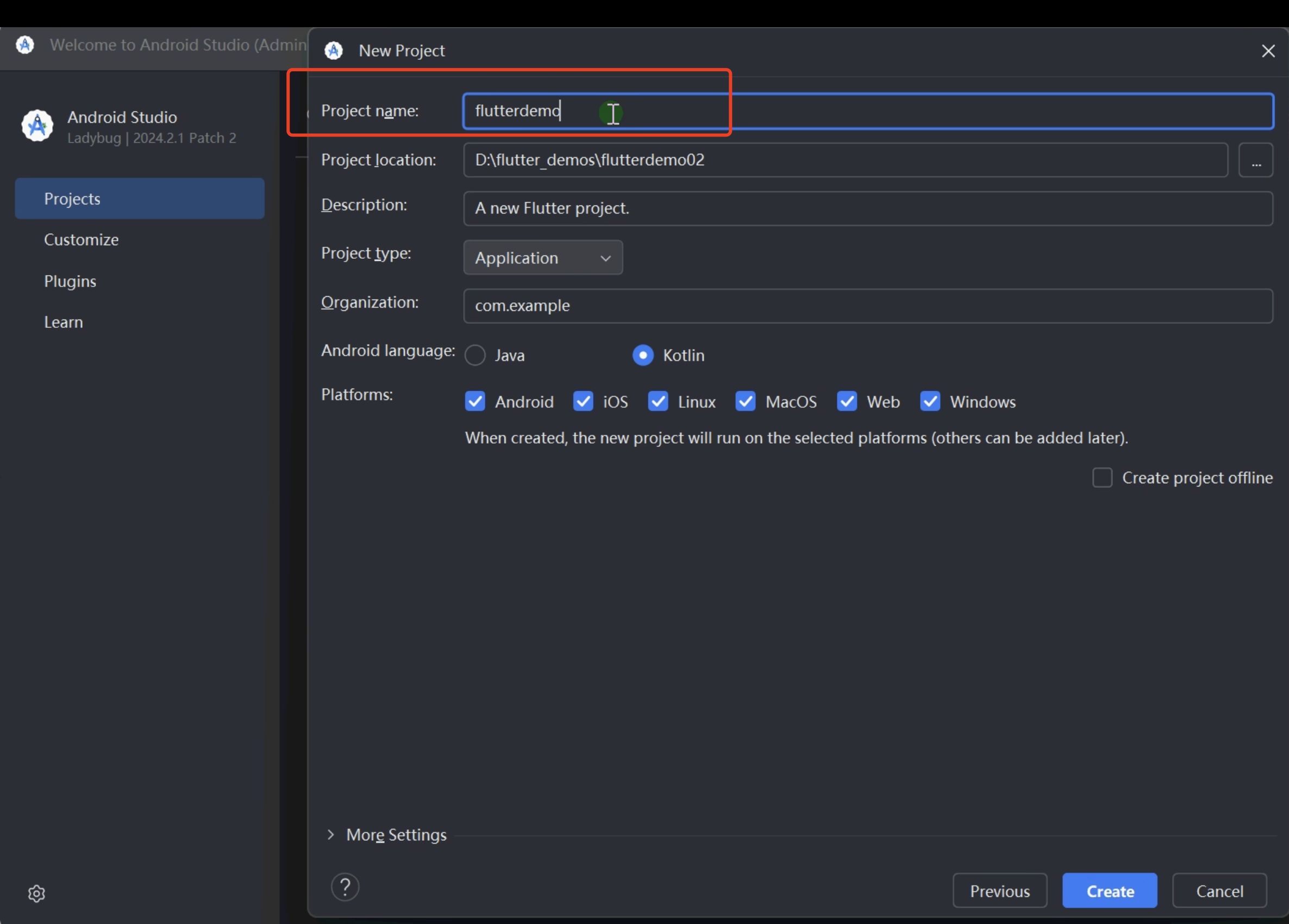1289x924 pixels.
Task: Click the Description input field
Action: pos(867,209)
